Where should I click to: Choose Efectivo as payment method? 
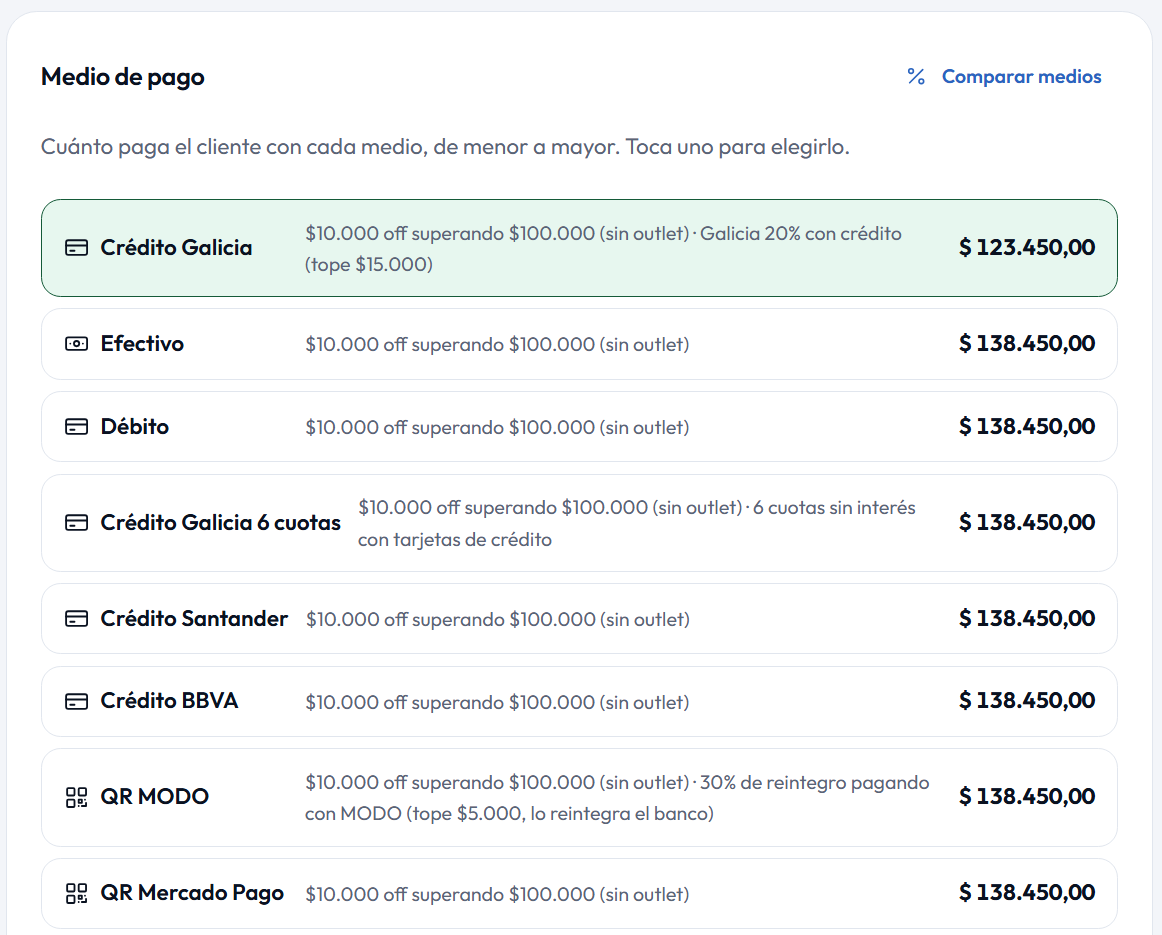tap(579, 344)
